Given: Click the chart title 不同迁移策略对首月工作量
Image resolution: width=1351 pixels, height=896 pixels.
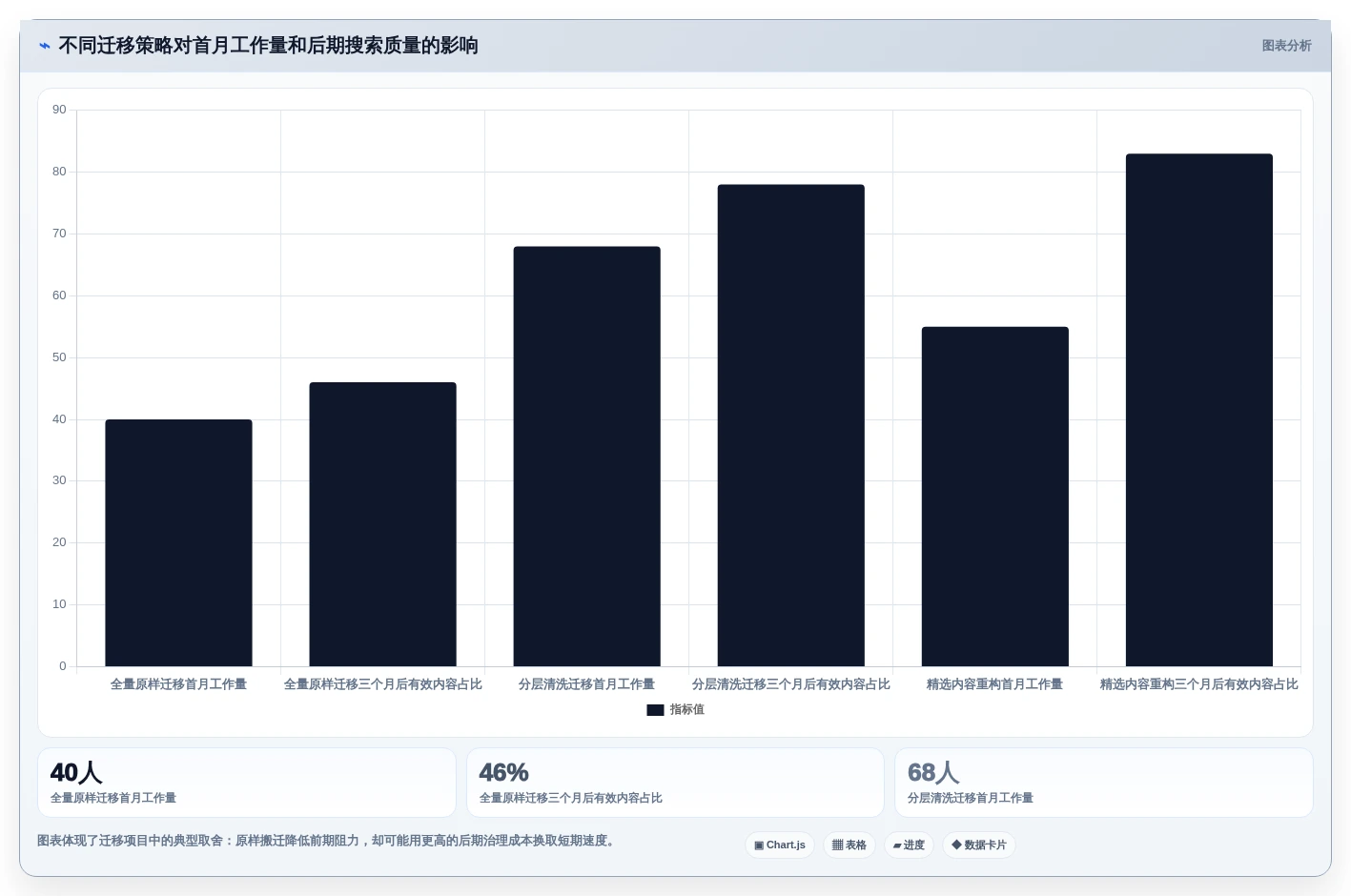Looking at the screenshot, I should (x=268, y=46).
